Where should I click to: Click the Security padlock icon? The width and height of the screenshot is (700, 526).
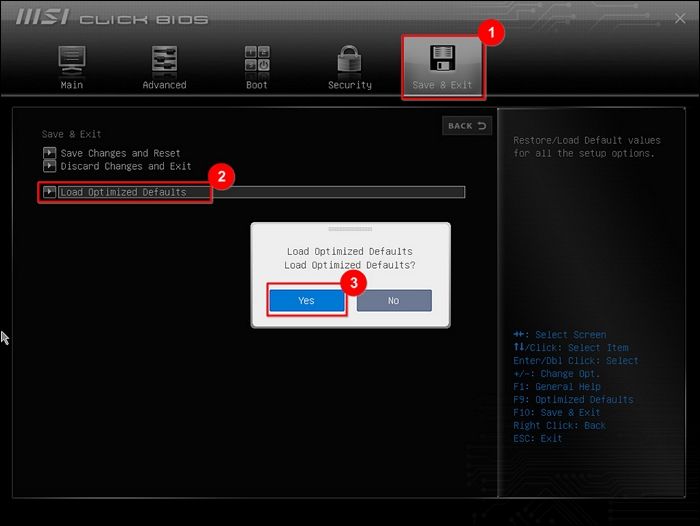[349, 60]
